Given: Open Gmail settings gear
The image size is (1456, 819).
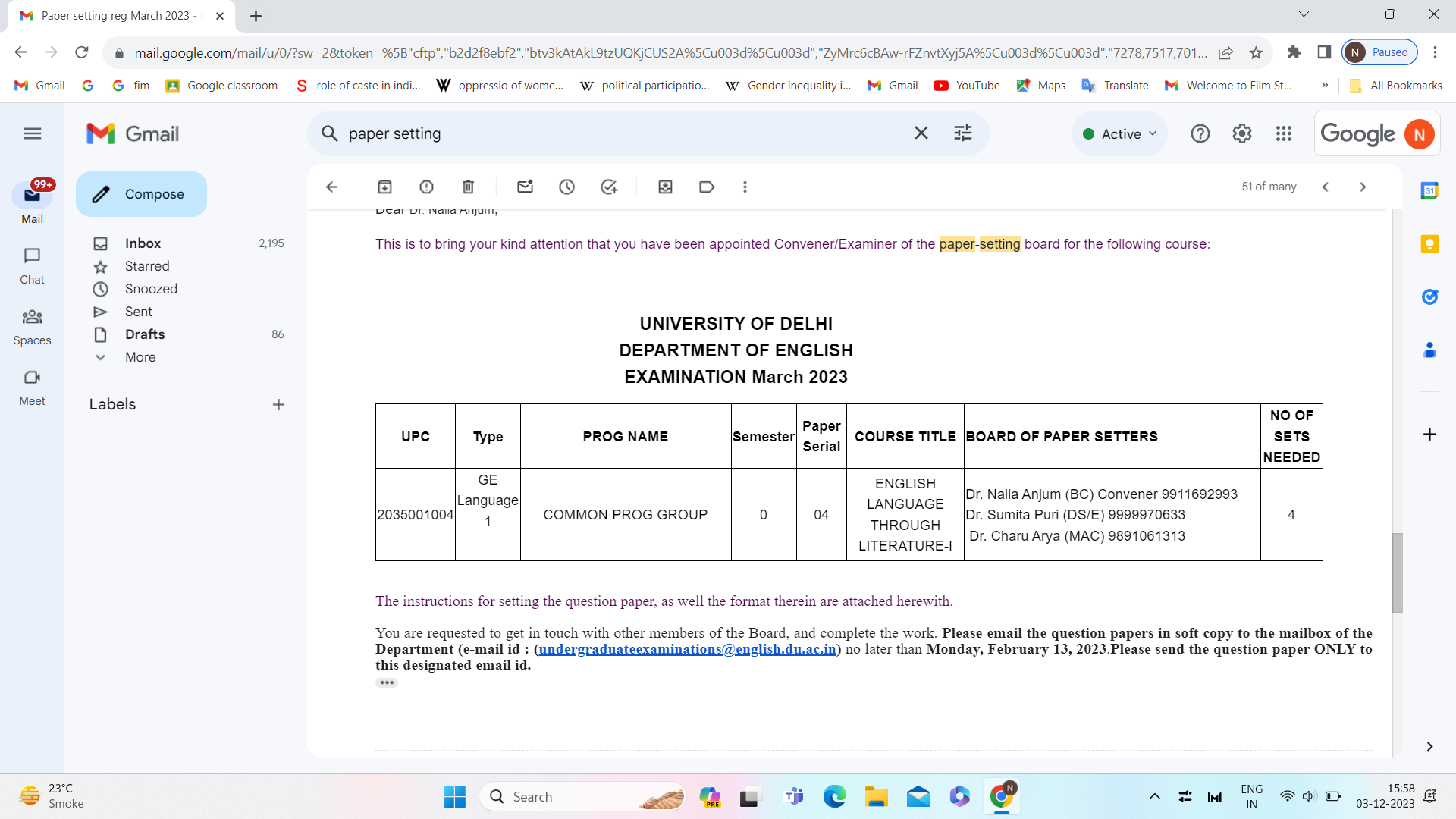Looking at the screenshot, I should tap(1241, 133).
